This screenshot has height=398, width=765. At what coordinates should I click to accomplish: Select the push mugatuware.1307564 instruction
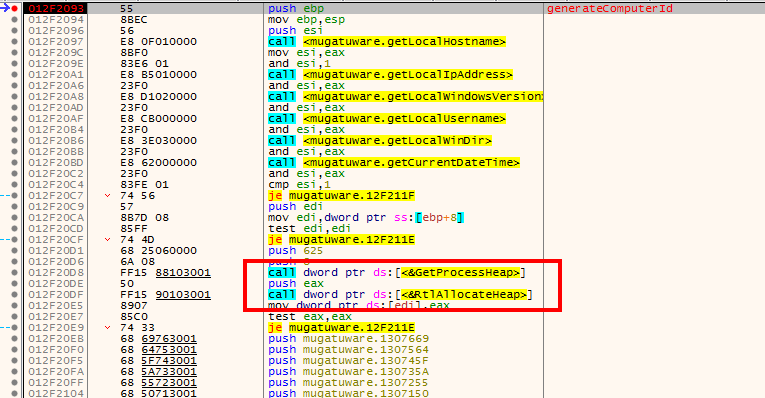(x=348, y=350)
